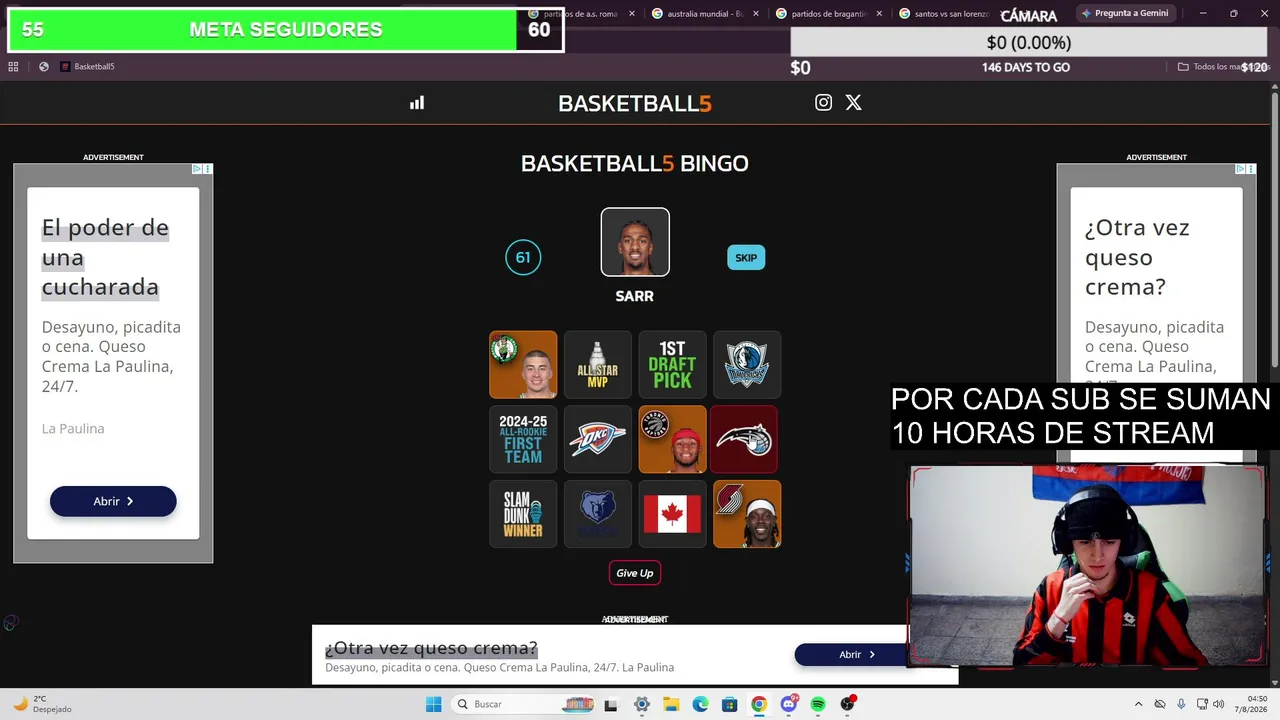Open Basketball5 Instagram page
Viewport: 1280px width, 720px height.
[823, 102]
